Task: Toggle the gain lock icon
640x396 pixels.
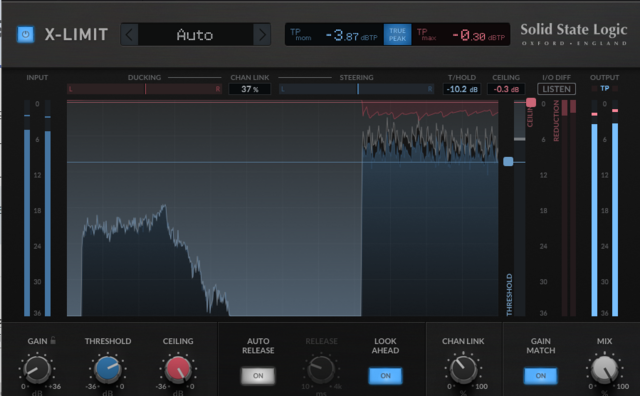Action: click(x=53, y=340)
